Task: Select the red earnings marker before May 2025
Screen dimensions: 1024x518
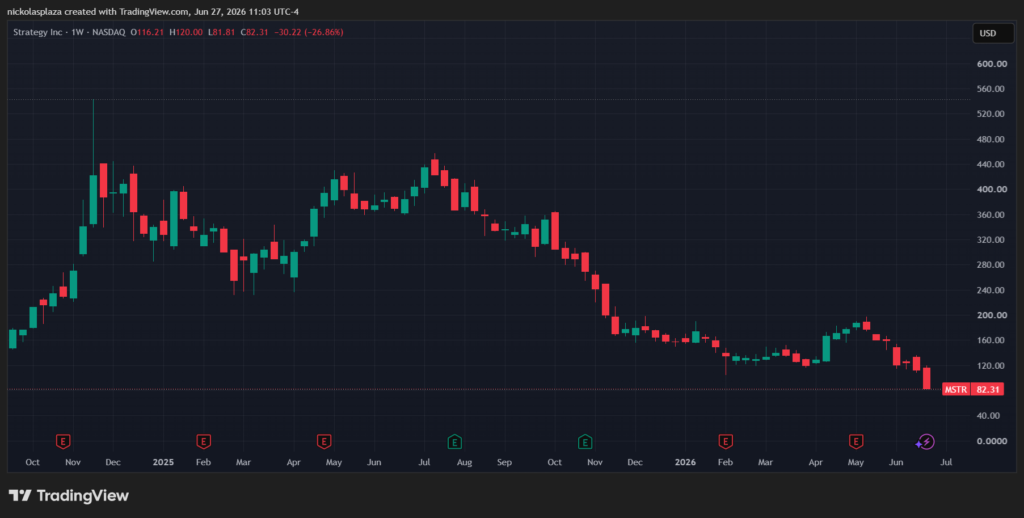Action: [x=324, y=442]
